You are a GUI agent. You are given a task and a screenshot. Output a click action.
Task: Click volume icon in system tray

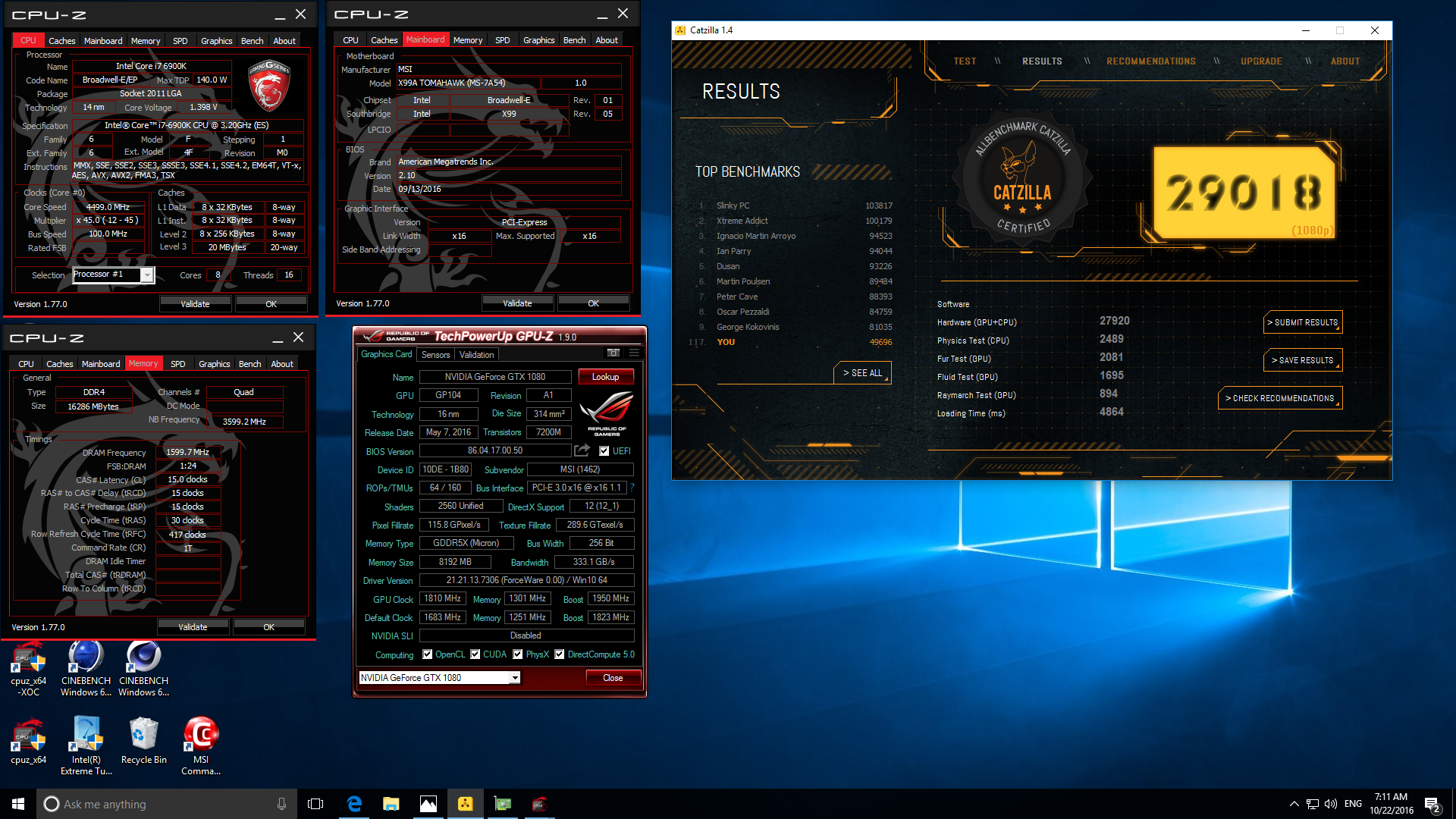[1331, 804]
